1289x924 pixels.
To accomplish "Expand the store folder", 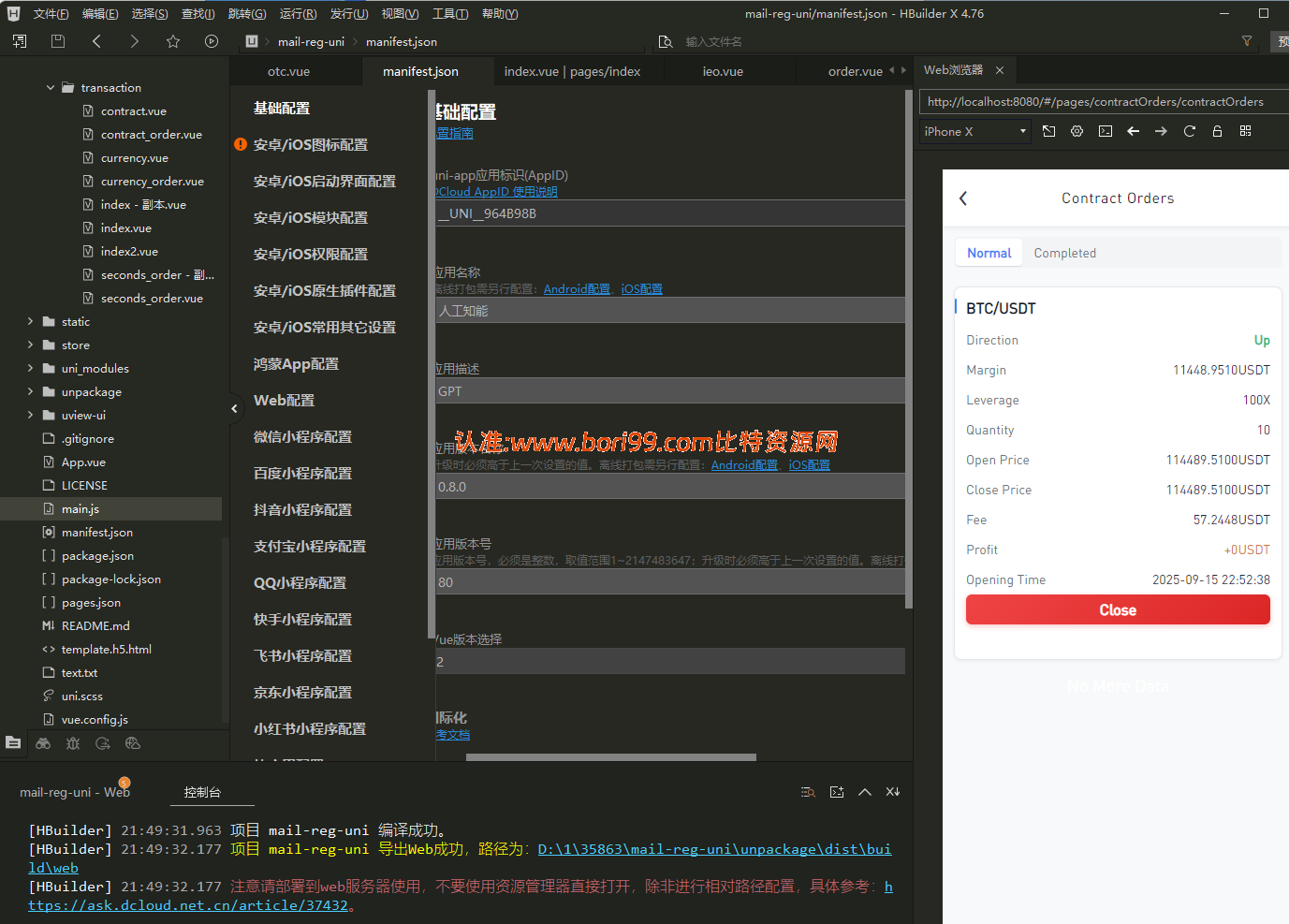I will coord(30,345).
